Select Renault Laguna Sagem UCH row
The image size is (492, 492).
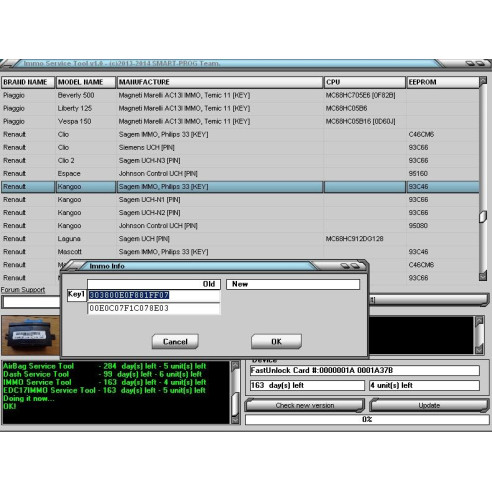(x=240, y=239)
